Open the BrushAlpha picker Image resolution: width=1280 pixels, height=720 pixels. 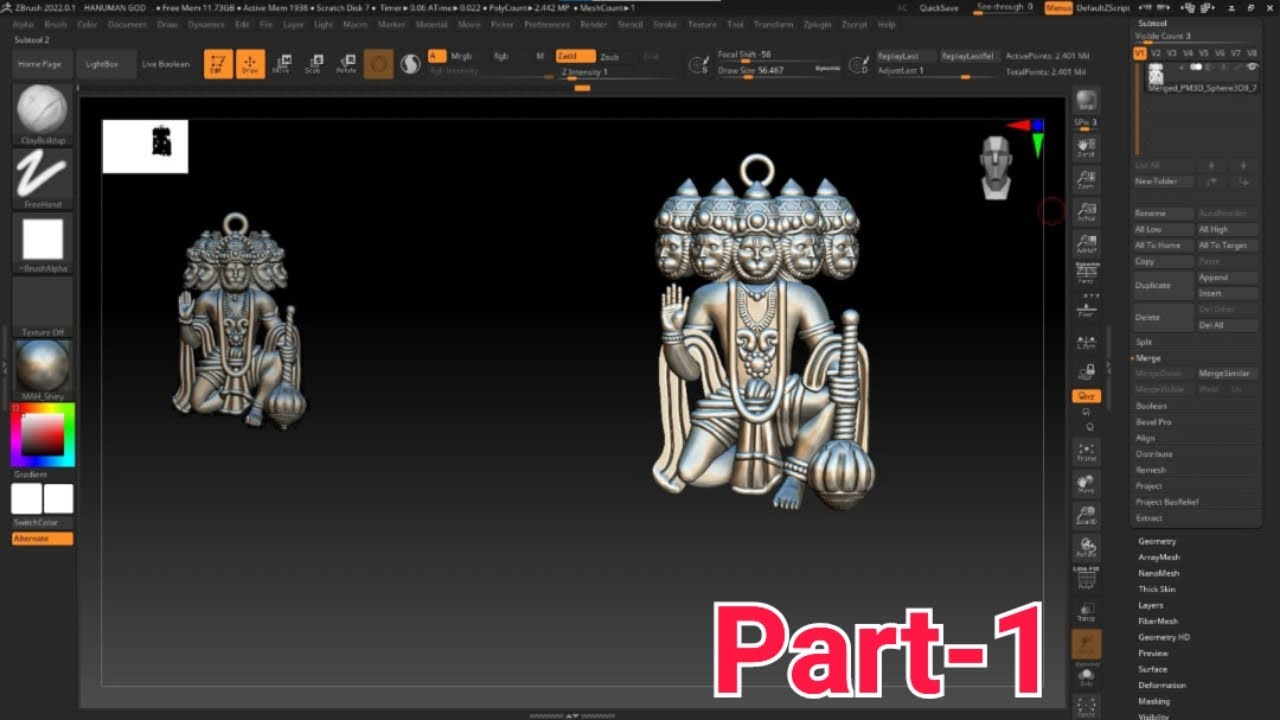coord(42,245)
